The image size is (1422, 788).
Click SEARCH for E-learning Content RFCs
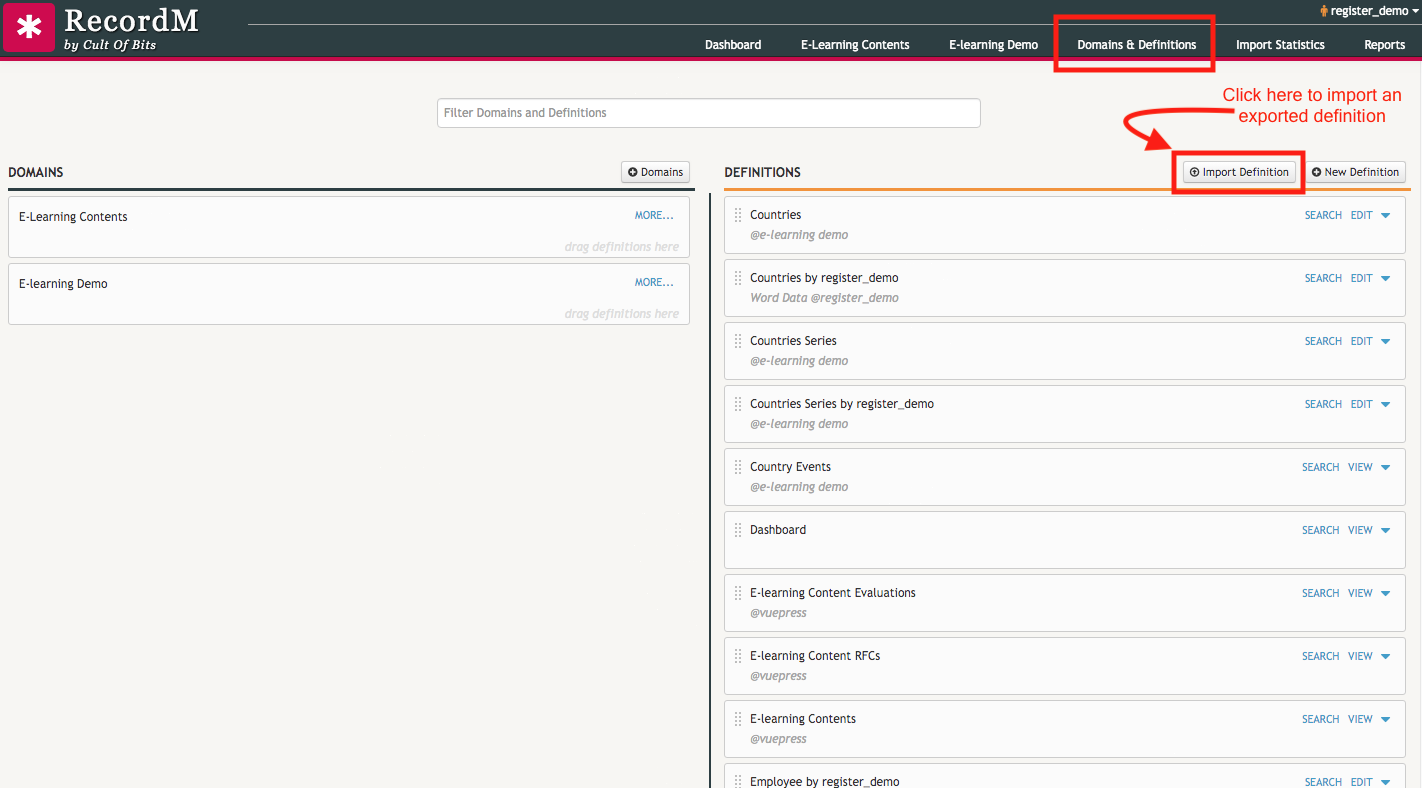point(1320,656)
